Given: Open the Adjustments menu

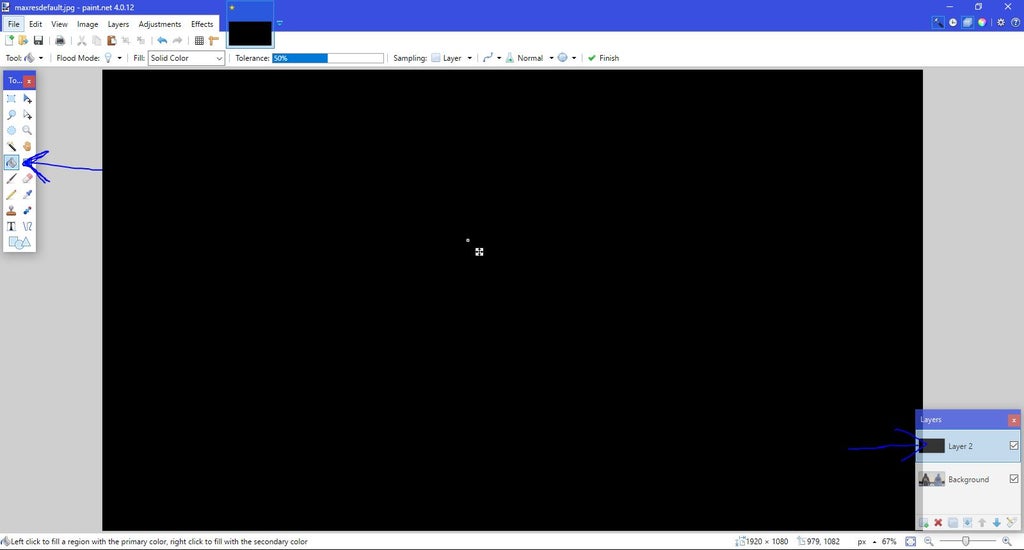Looking at the screenshot, I should click(160, 24).
